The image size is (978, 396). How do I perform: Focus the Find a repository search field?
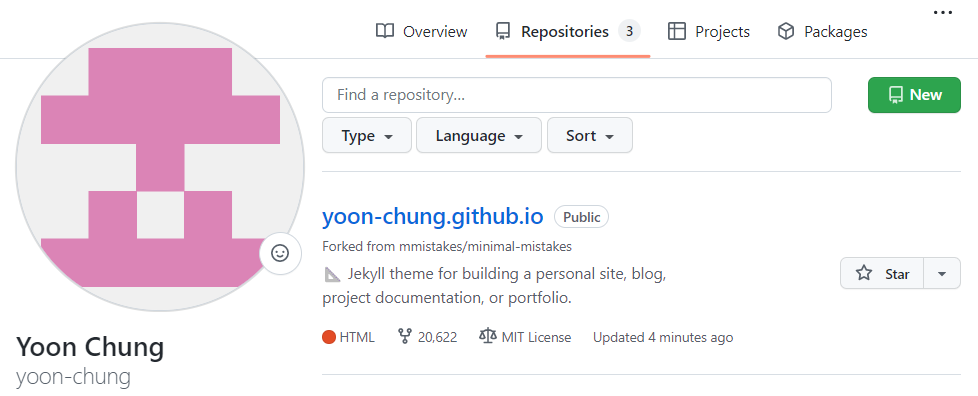(x=576, y=95)
